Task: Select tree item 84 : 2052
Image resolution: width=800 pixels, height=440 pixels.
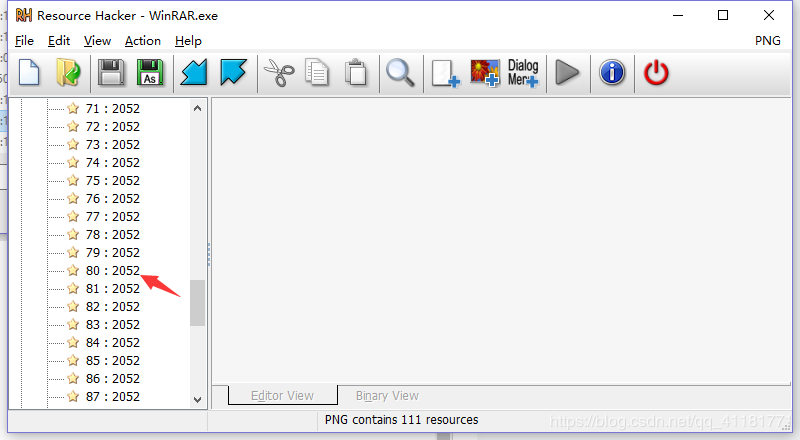Action: point(113,343)
